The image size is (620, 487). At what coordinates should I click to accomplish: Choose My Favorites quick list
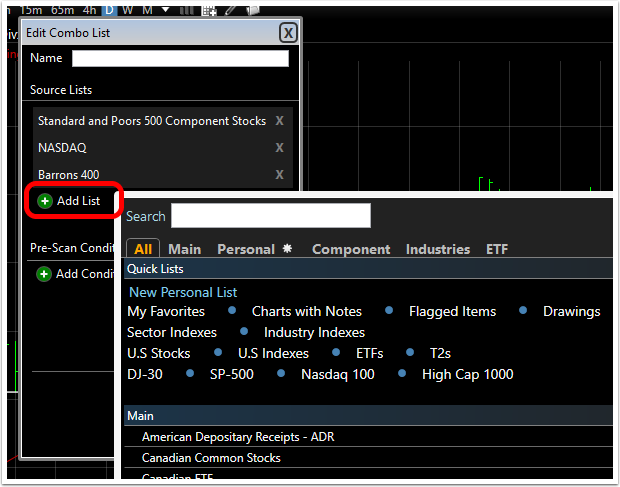click(x=166, y=311)
